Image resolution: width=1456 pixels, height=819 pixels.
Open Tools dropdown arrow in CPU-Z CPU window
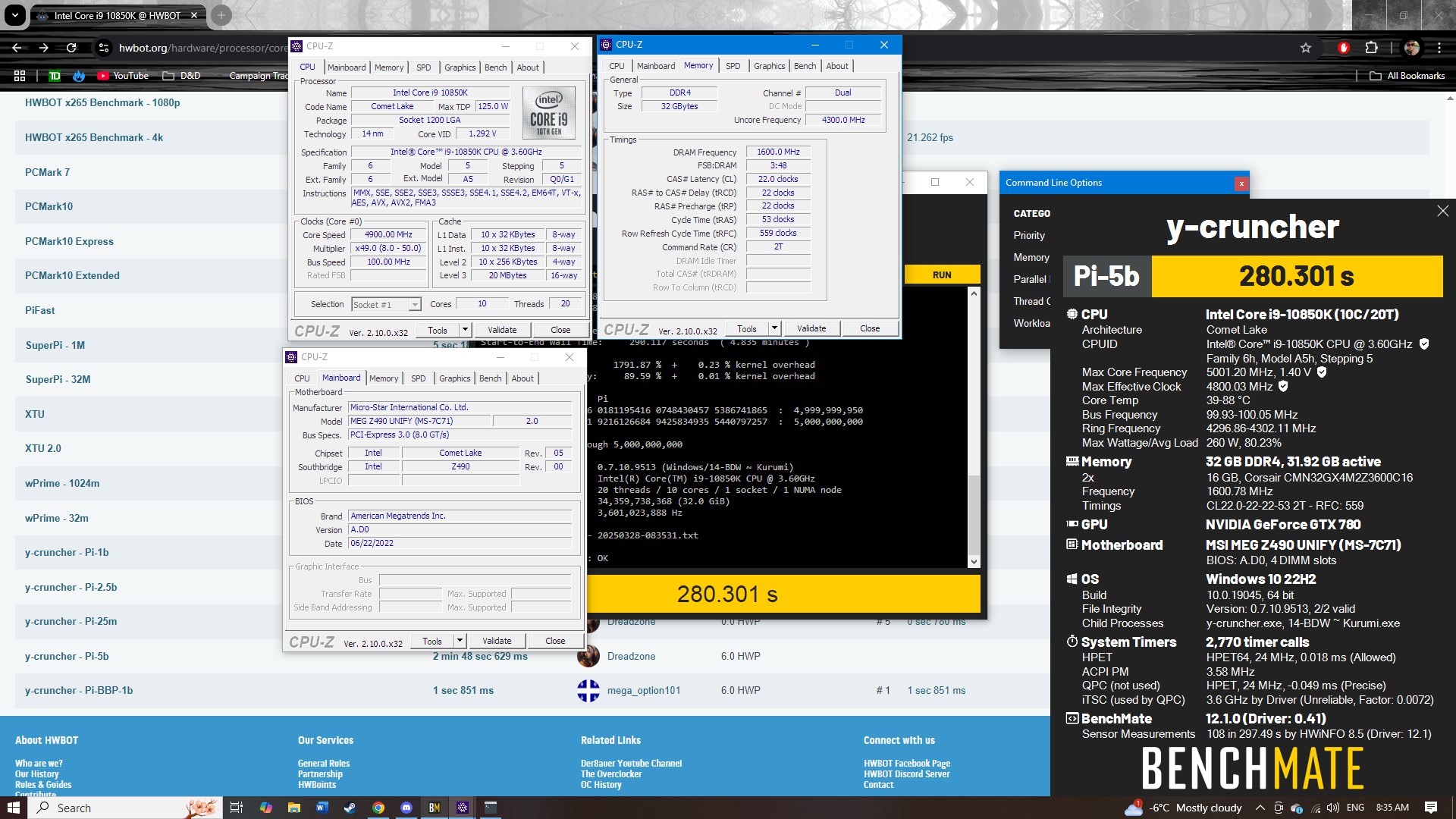coord(465,330)
